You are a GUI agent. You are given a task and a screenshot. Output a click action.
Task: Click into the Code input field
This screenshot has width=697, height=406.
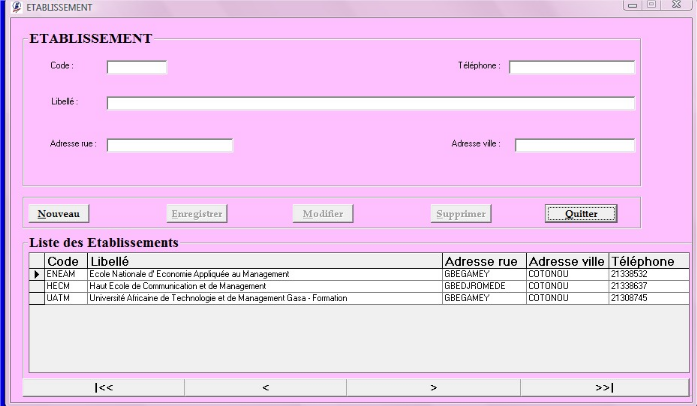(x=136, y=67)
